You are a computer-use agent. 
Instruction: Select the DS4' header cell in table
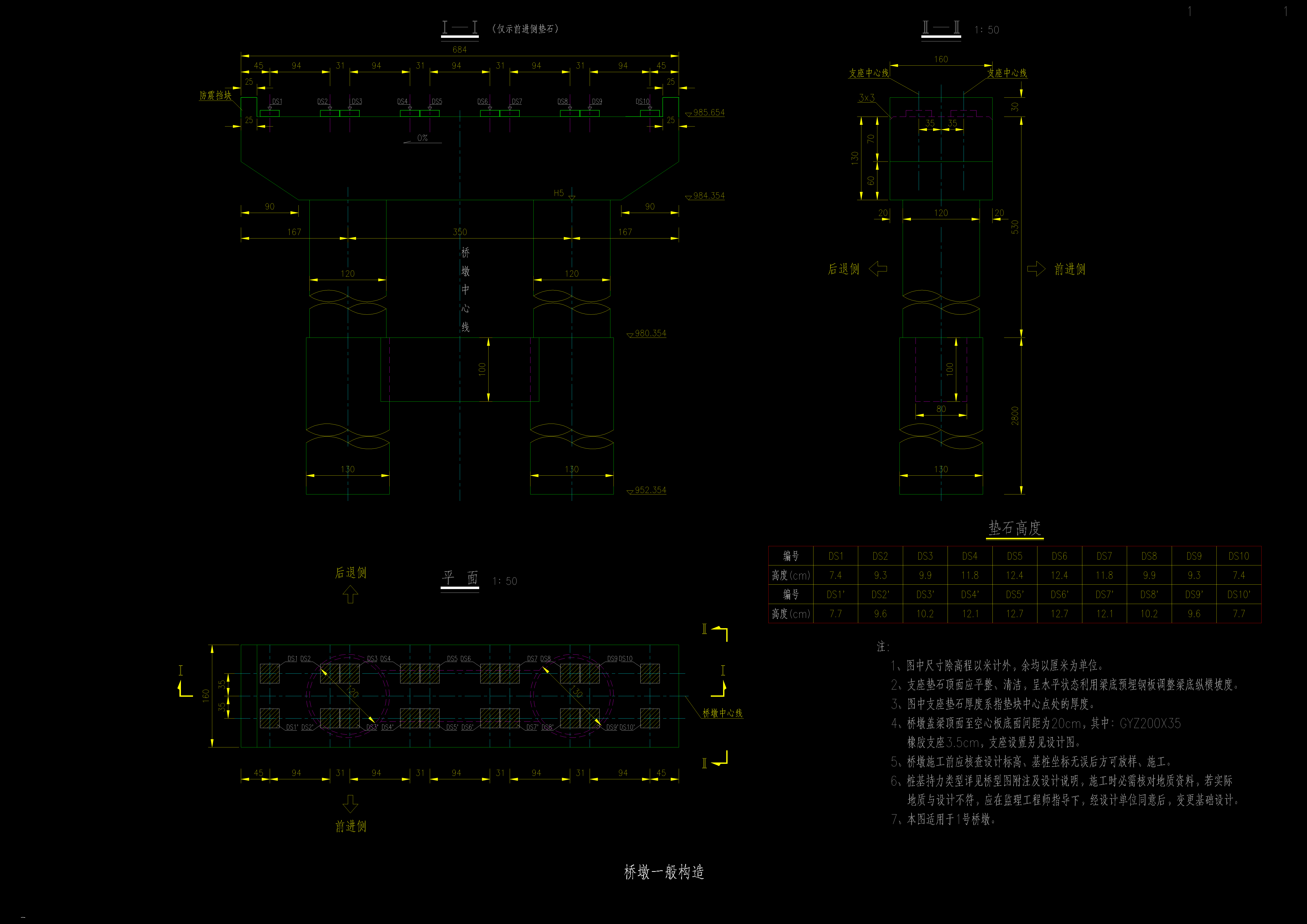(x=970, y=594)
